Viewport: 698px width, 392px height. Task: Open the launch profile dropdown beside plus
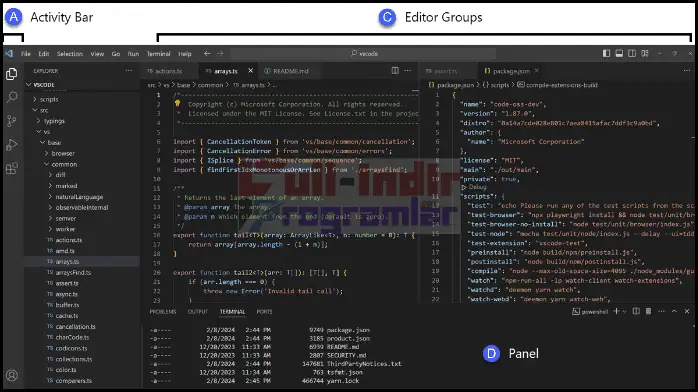point(625,312)
